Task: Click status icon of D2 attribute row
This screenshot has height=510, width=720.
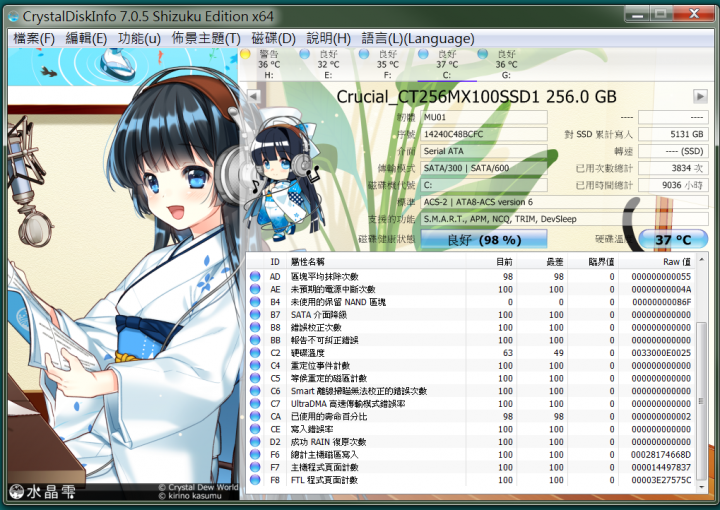Action: click(x=255, y=442)
